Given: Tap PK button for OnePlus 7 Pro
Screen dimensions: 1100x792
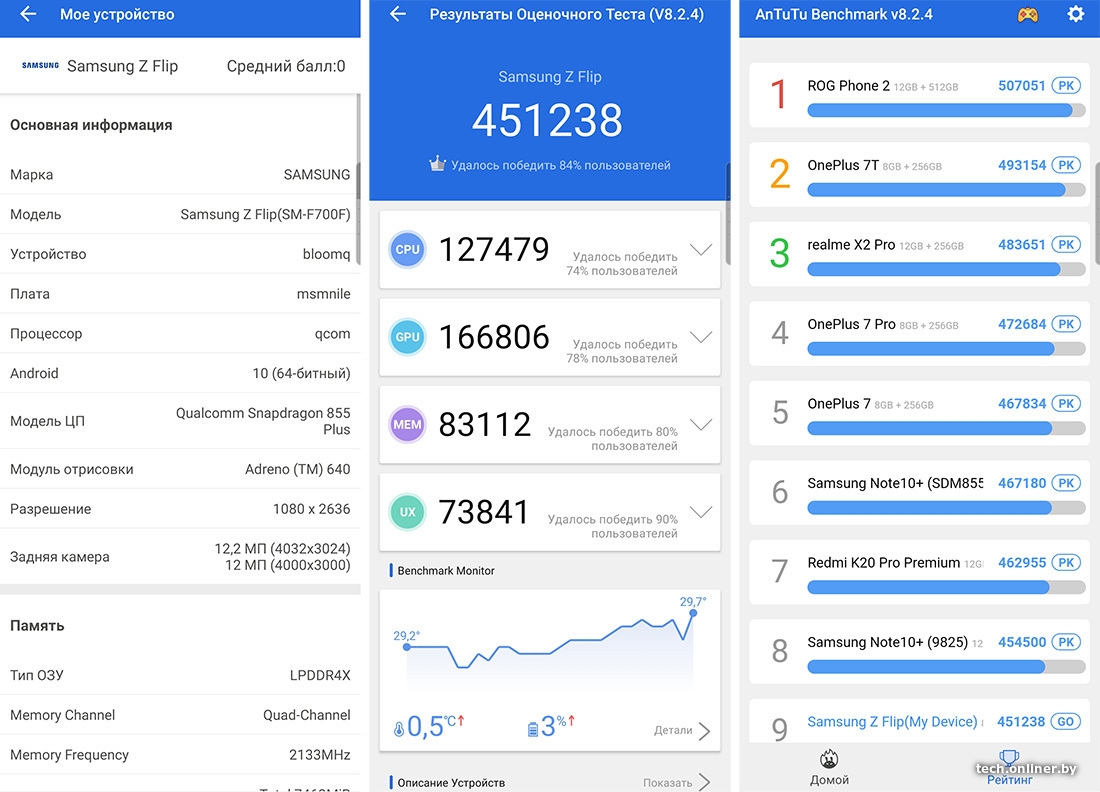Looking at the screenshot, I should click(1066, 324).
